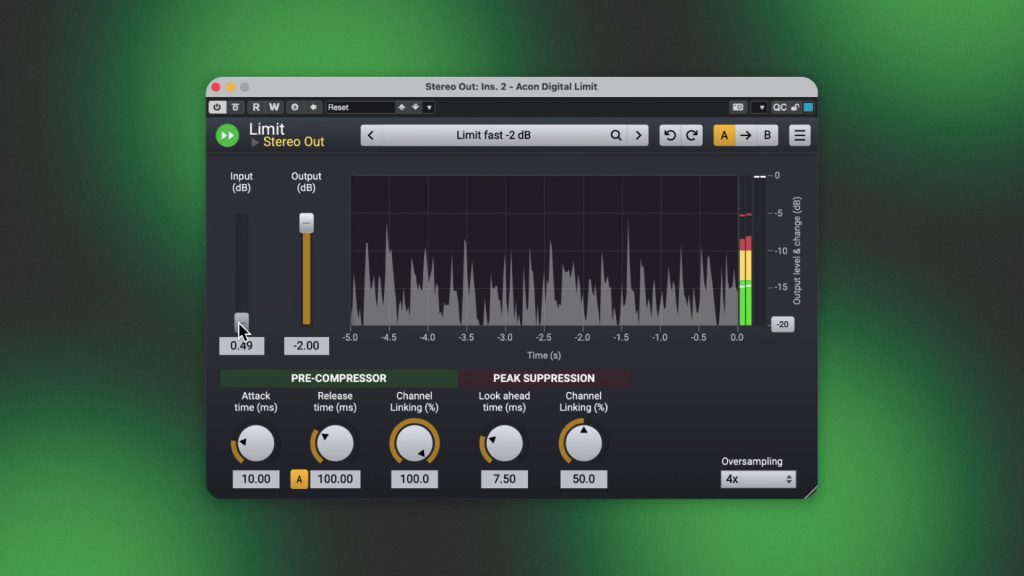Image resolution: width=1024 pixels, height=576 pixels.
Task: Go to the previous preset
Action: coord(371,135)
